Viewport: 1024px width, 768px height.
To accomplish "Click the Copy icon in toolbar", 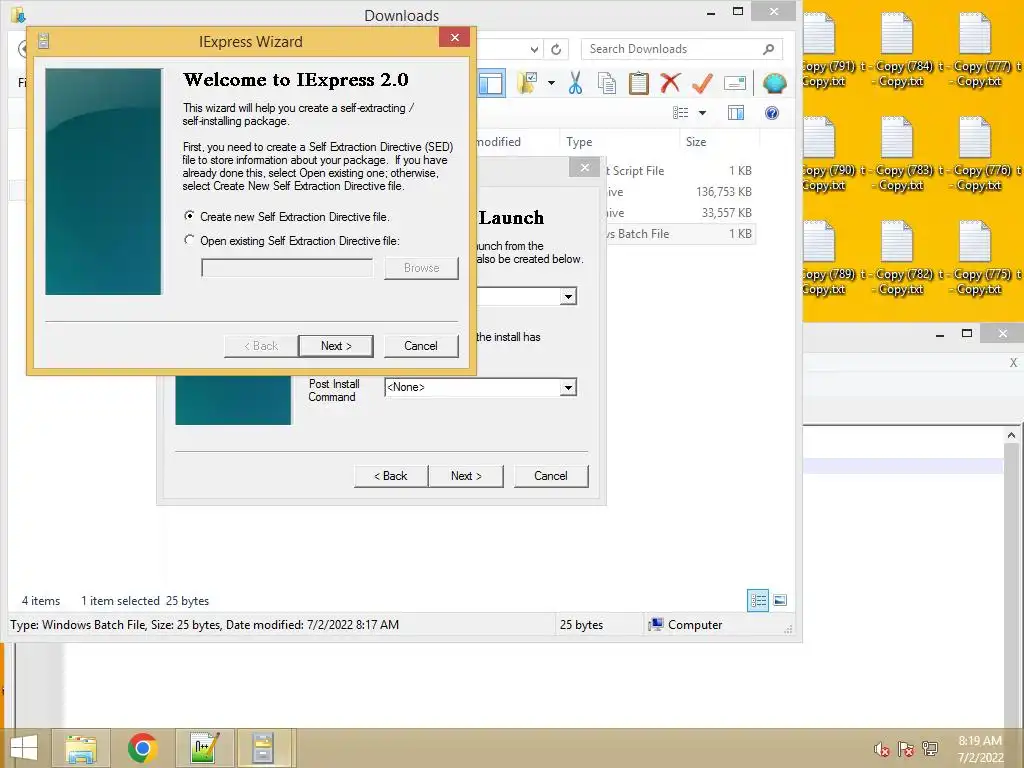I will tap(607, 83).
